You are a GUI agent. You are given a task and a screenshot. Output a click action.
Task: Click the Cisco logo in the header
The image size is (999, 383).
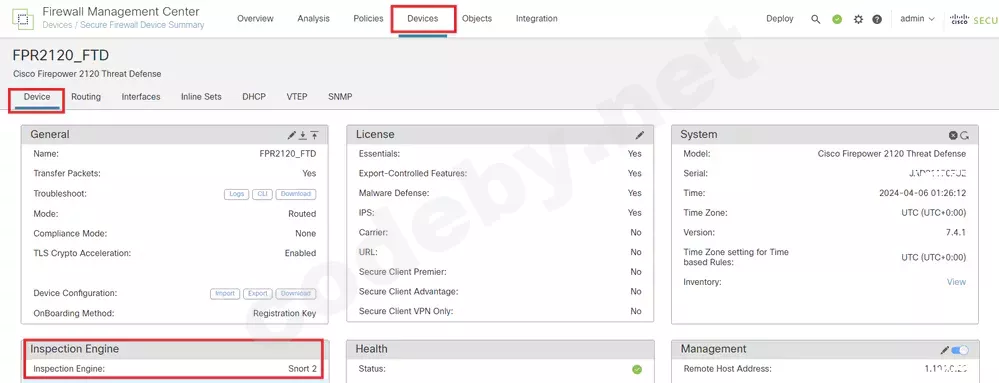[959, 19]
